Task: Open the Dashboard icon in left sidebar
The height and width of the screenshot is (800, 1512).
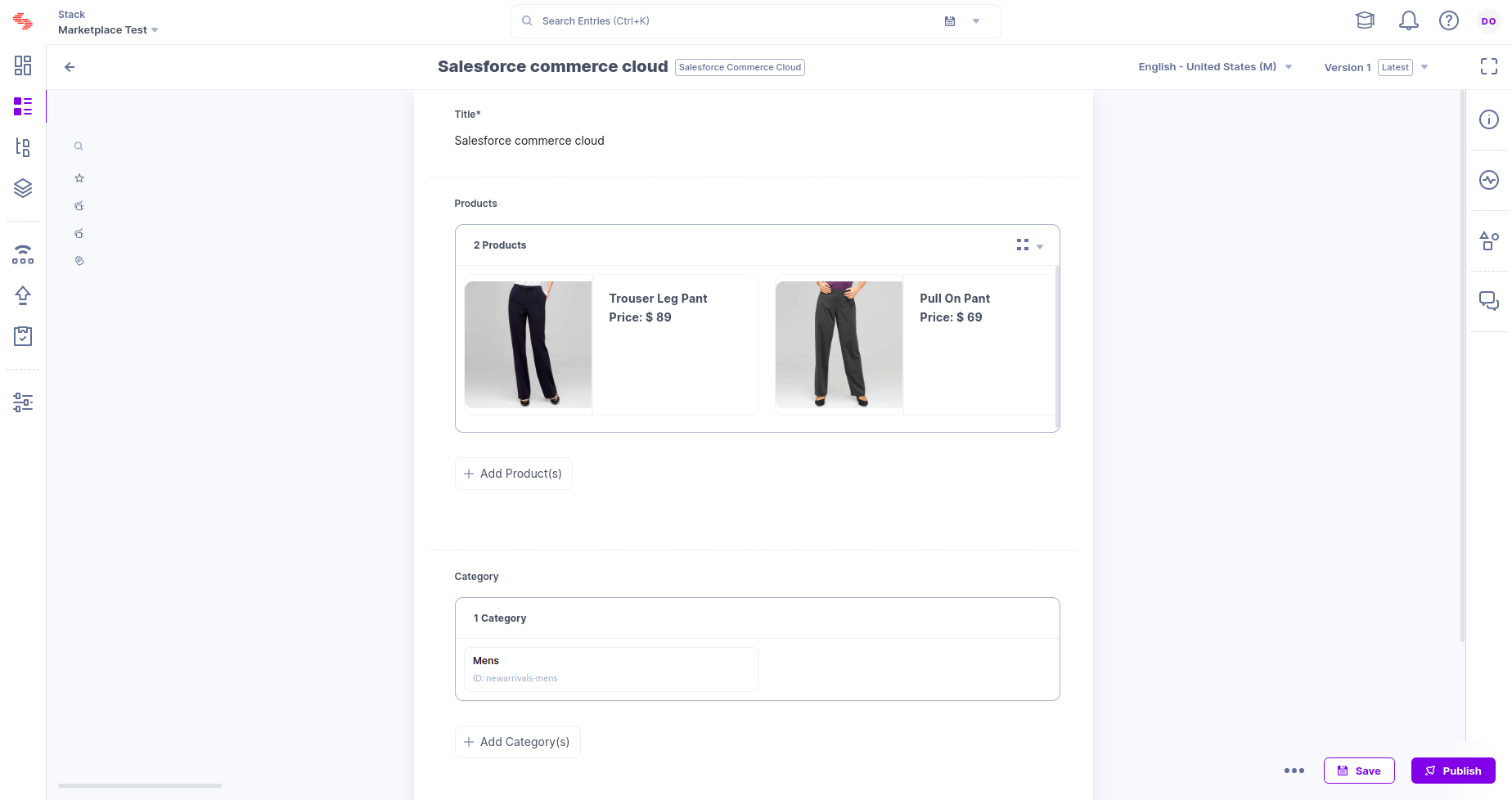Action: 23,65
